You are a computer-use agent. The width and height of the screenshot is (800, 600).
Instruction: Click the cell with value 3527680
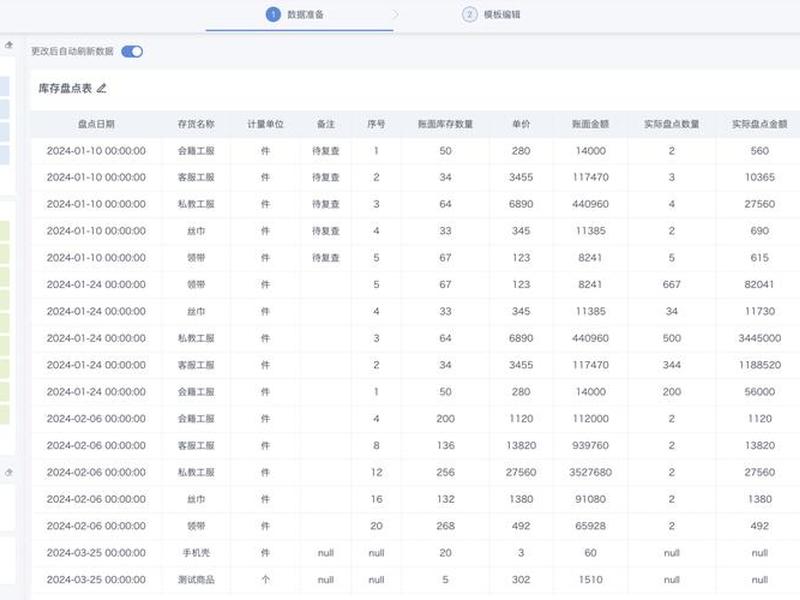[x=590, y=472]
